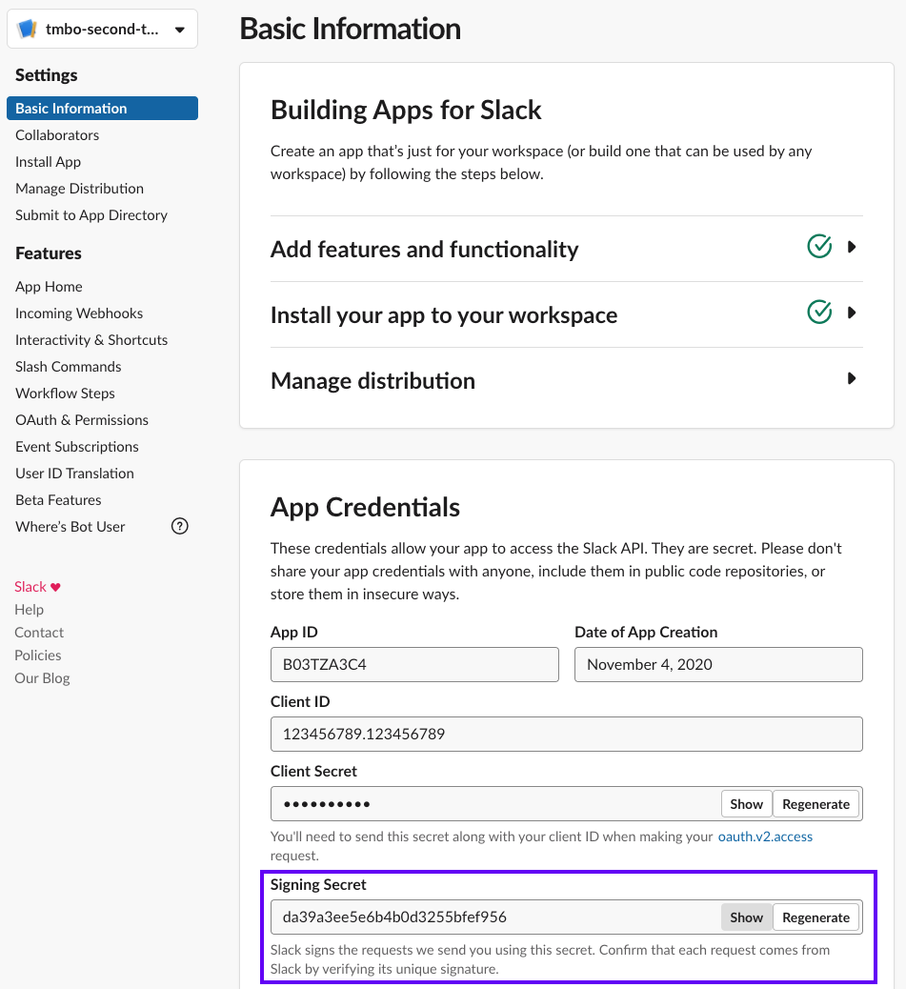The height and width of the screenshot is (989, 906).
Task: Go to Incoming Webhooks
Action: click(79, 312)
